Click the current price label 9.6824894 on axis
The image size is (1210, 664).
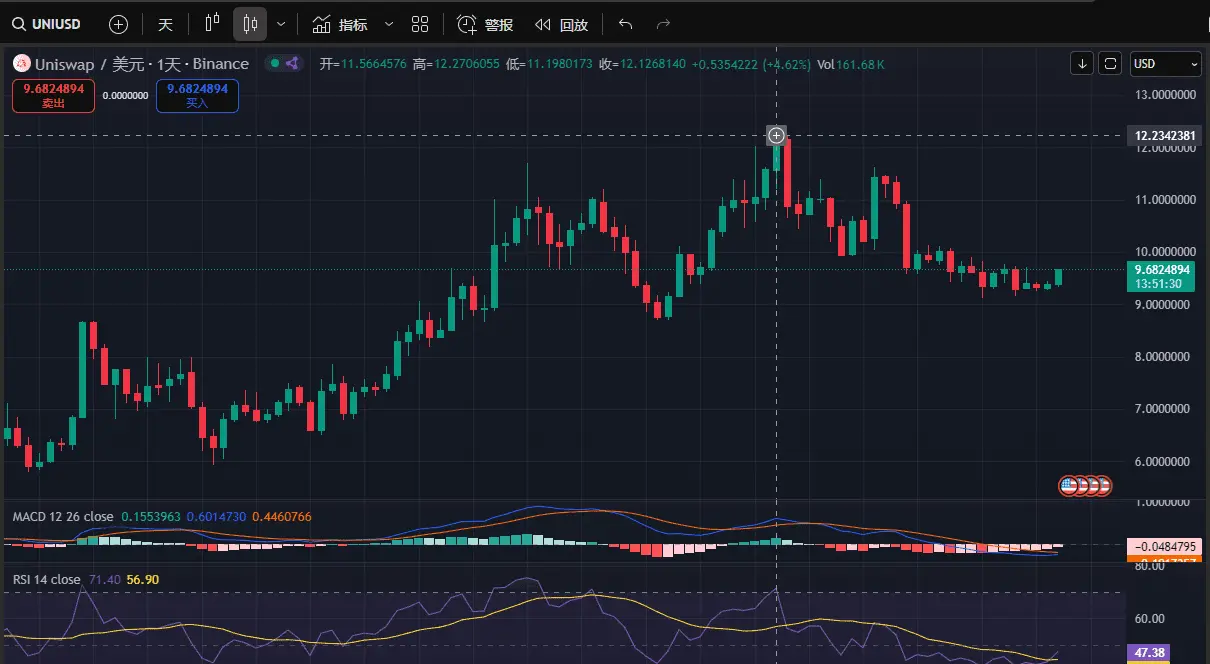click(x=1163, y=269)
